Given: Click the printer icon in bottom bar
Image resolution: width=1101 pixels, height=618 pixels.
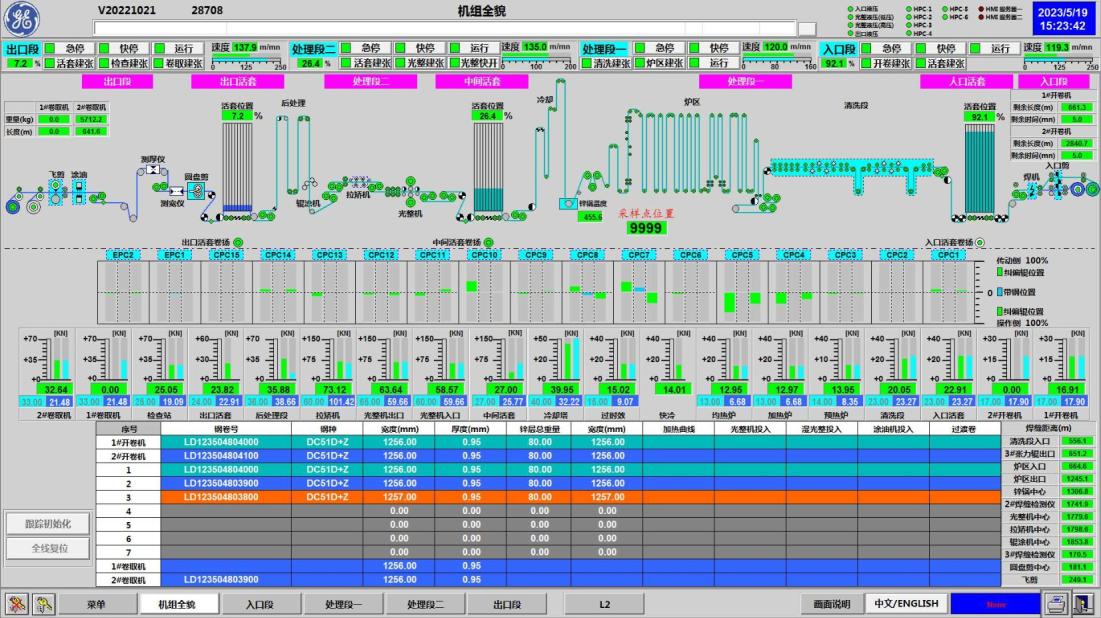Looking at the screenshot, I should [1056, 603].
